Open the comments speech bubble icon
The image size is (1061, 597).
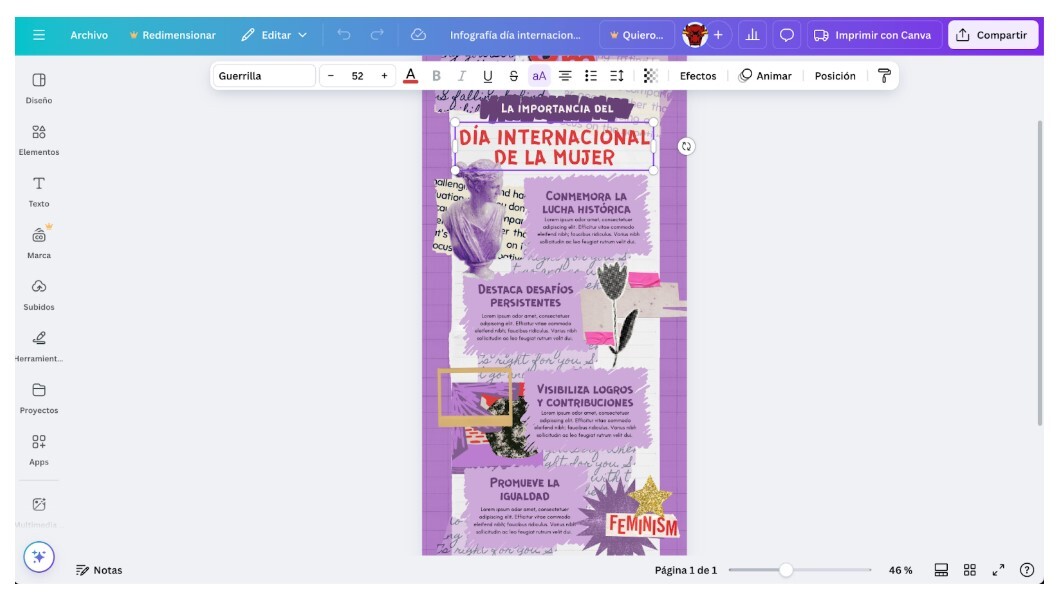pyautogui.click(x=787, y=35)
